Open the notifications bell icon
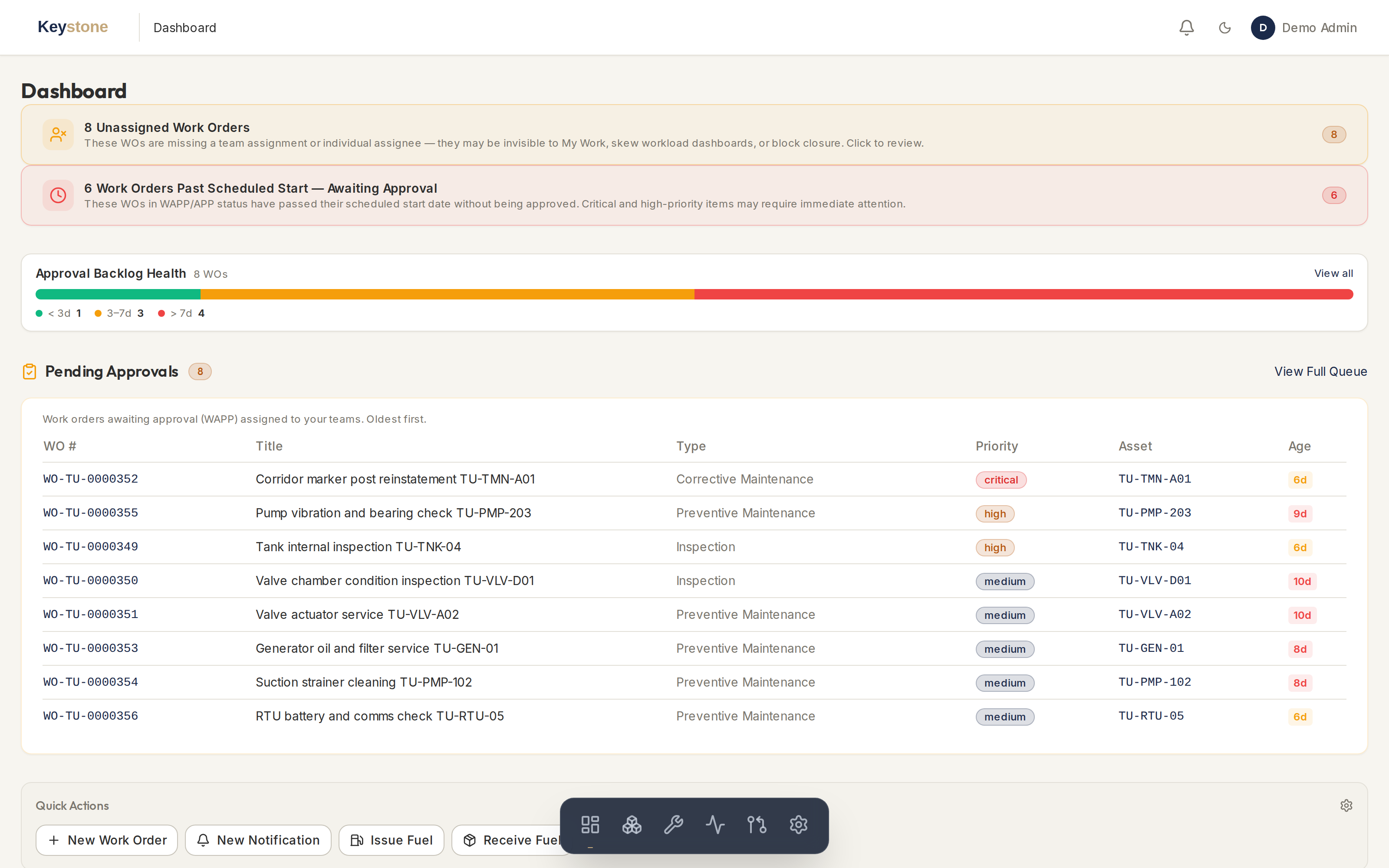Screen dimensions: 1389x868 coord(1186,27)
